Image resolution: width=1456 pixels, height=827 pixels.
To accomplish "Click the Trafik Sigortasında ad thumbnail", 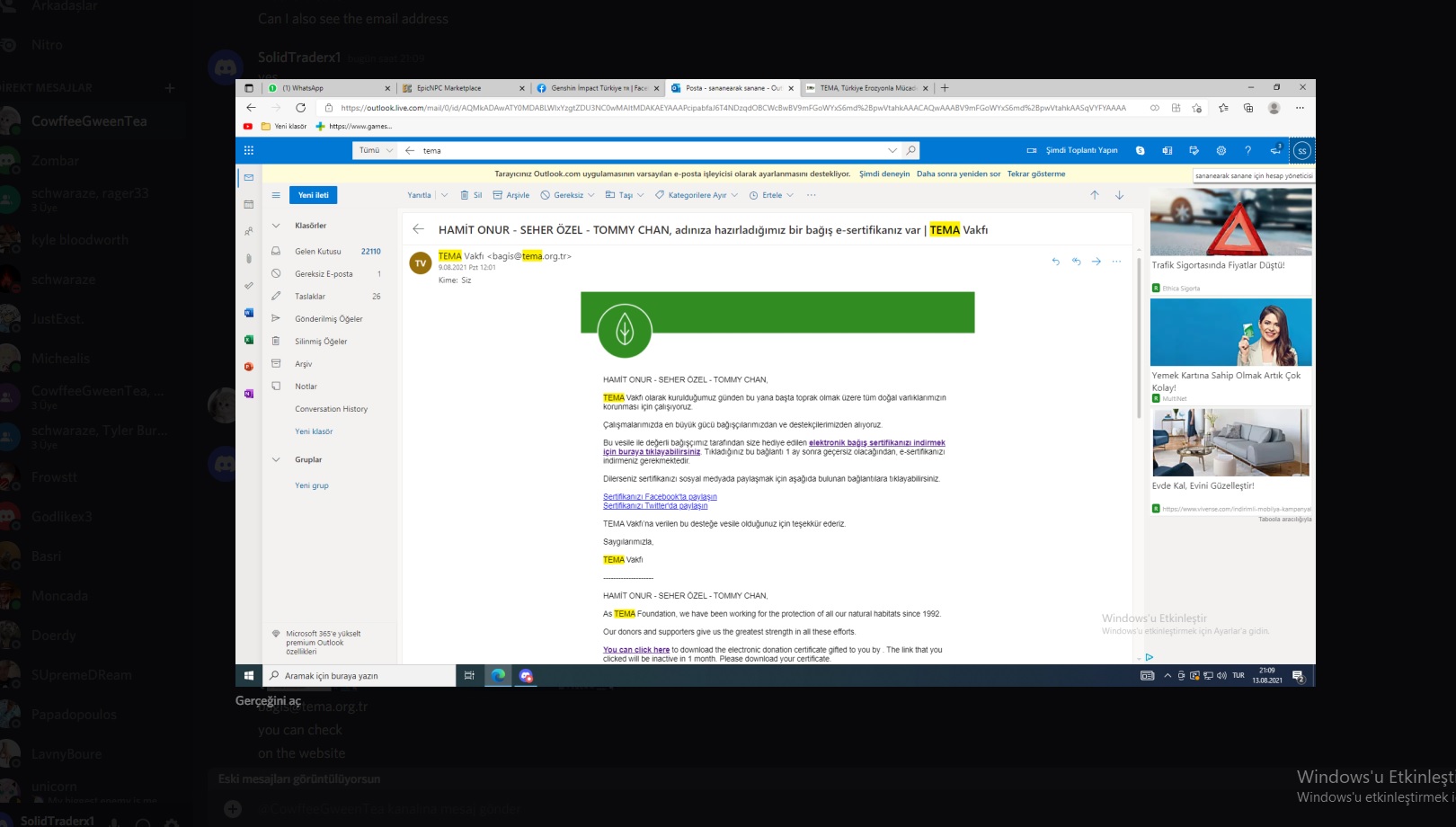I will click(1230, 221).
